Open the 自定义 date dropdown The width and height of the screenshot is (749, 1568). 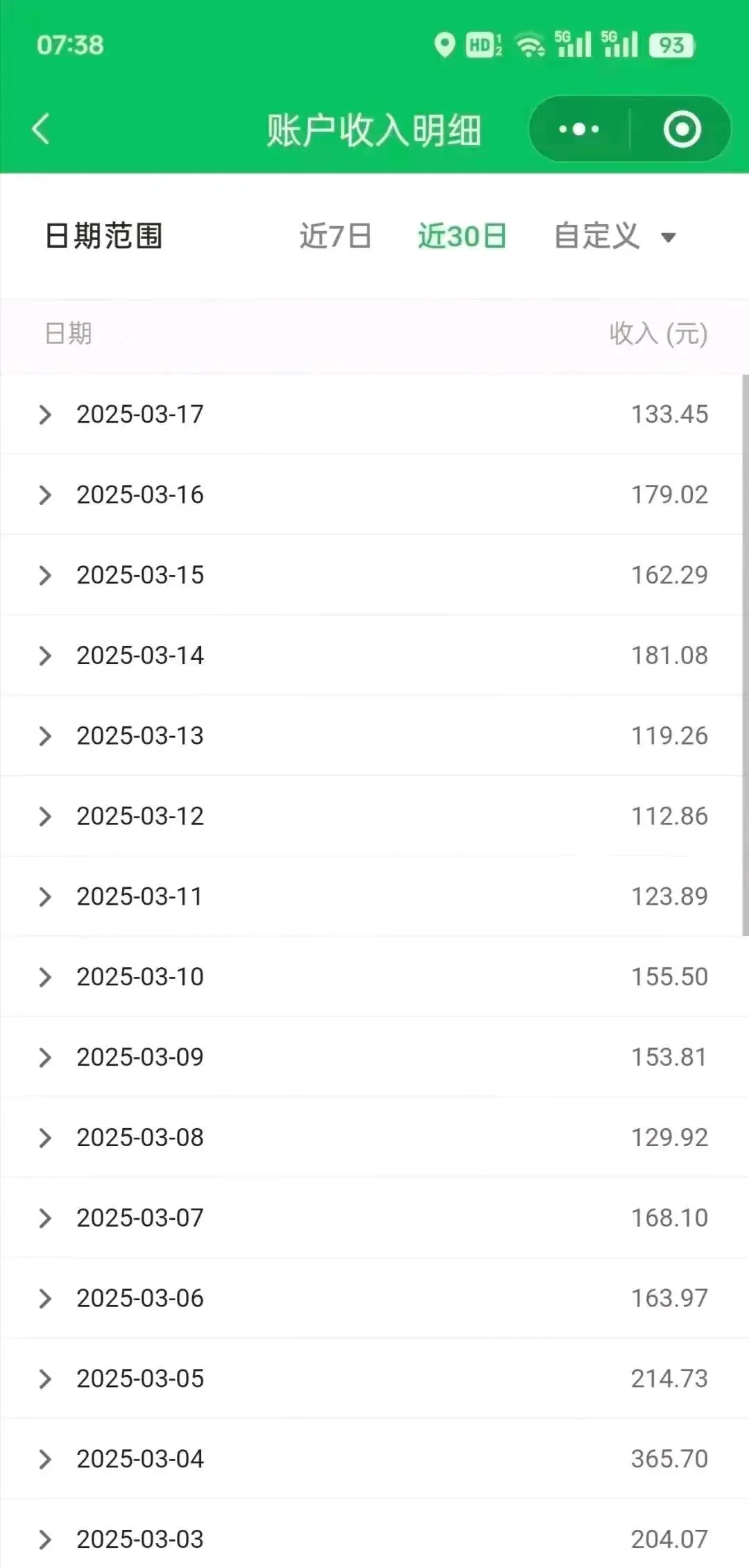[x=615, y=236]
